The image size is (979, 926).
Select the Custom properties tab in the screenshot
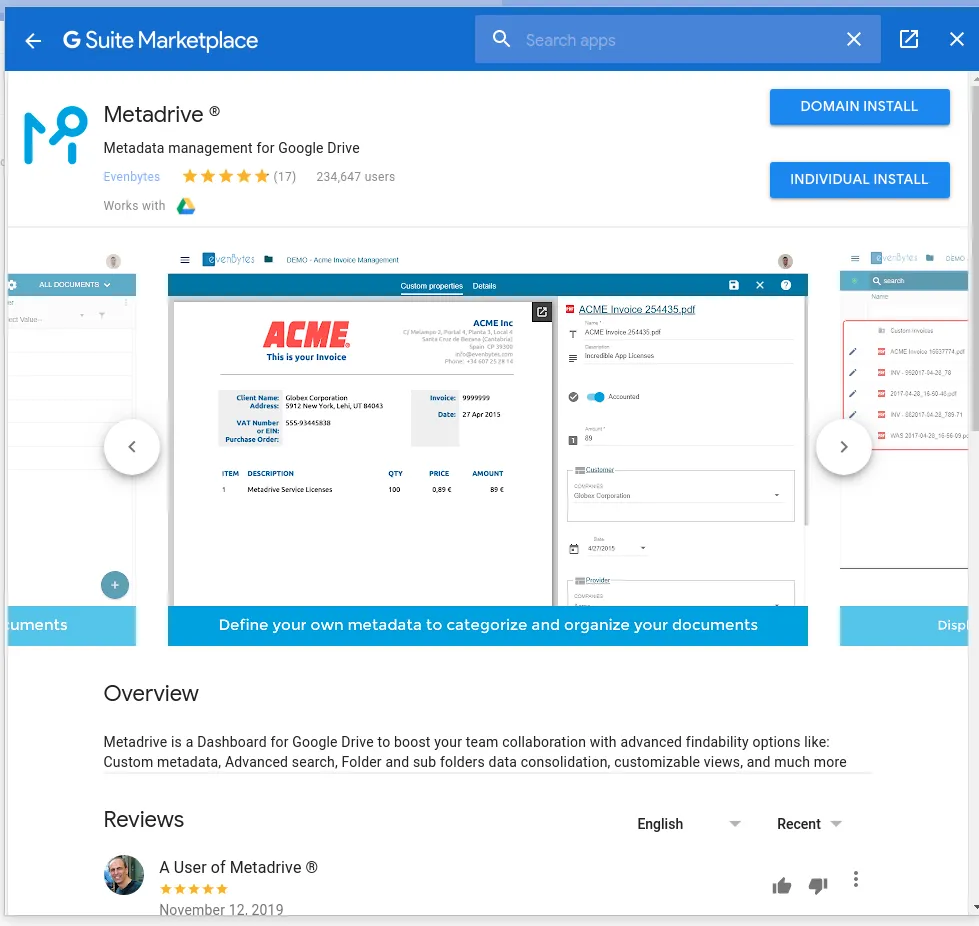tap(431, 286)
